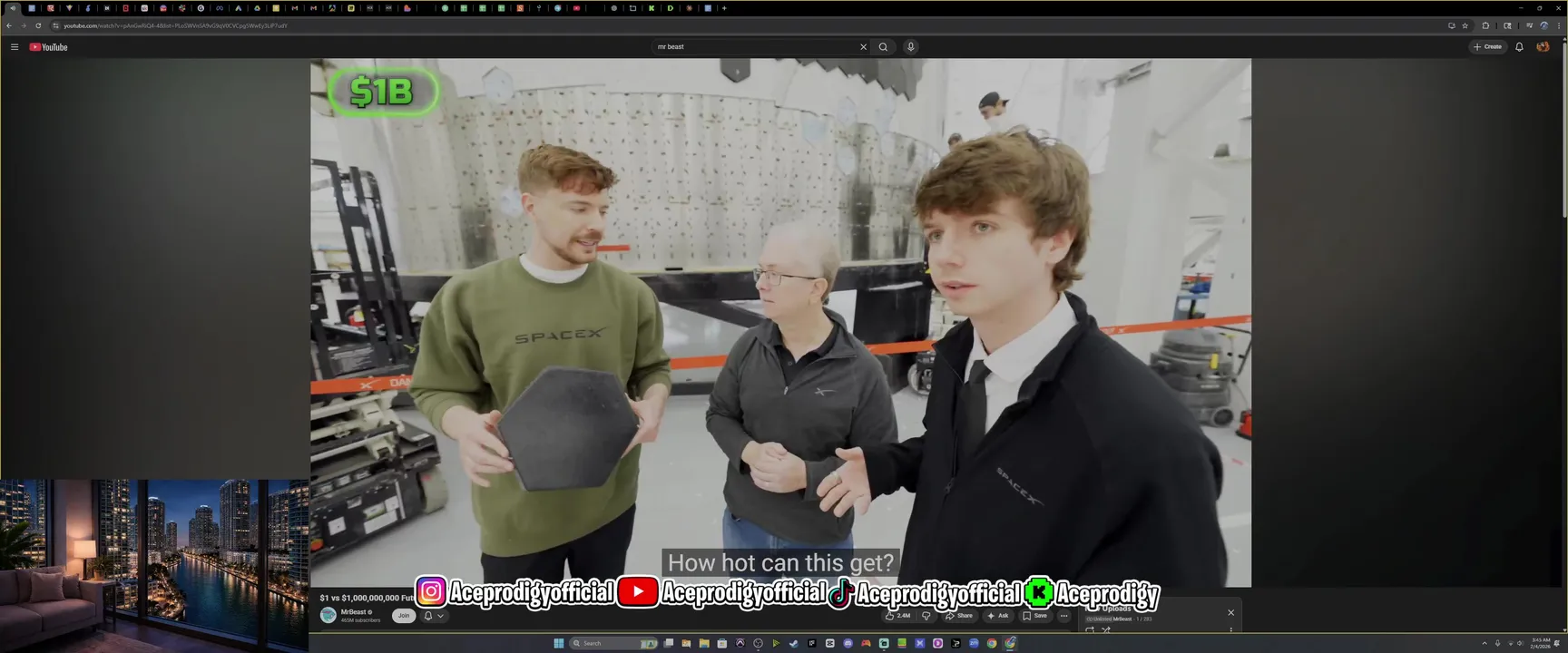This screenshot has height=653, width=1568.
Task: Open Google Chrome from the taskbar
Action: (x=992, y=643)
